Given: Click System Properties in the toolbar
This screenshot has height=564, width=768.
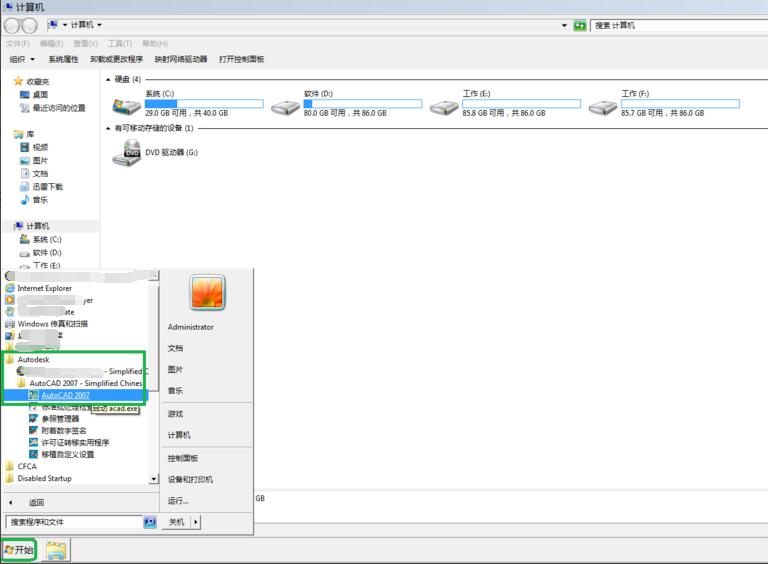Looking at the screenshot, I should tap(63, 59).
